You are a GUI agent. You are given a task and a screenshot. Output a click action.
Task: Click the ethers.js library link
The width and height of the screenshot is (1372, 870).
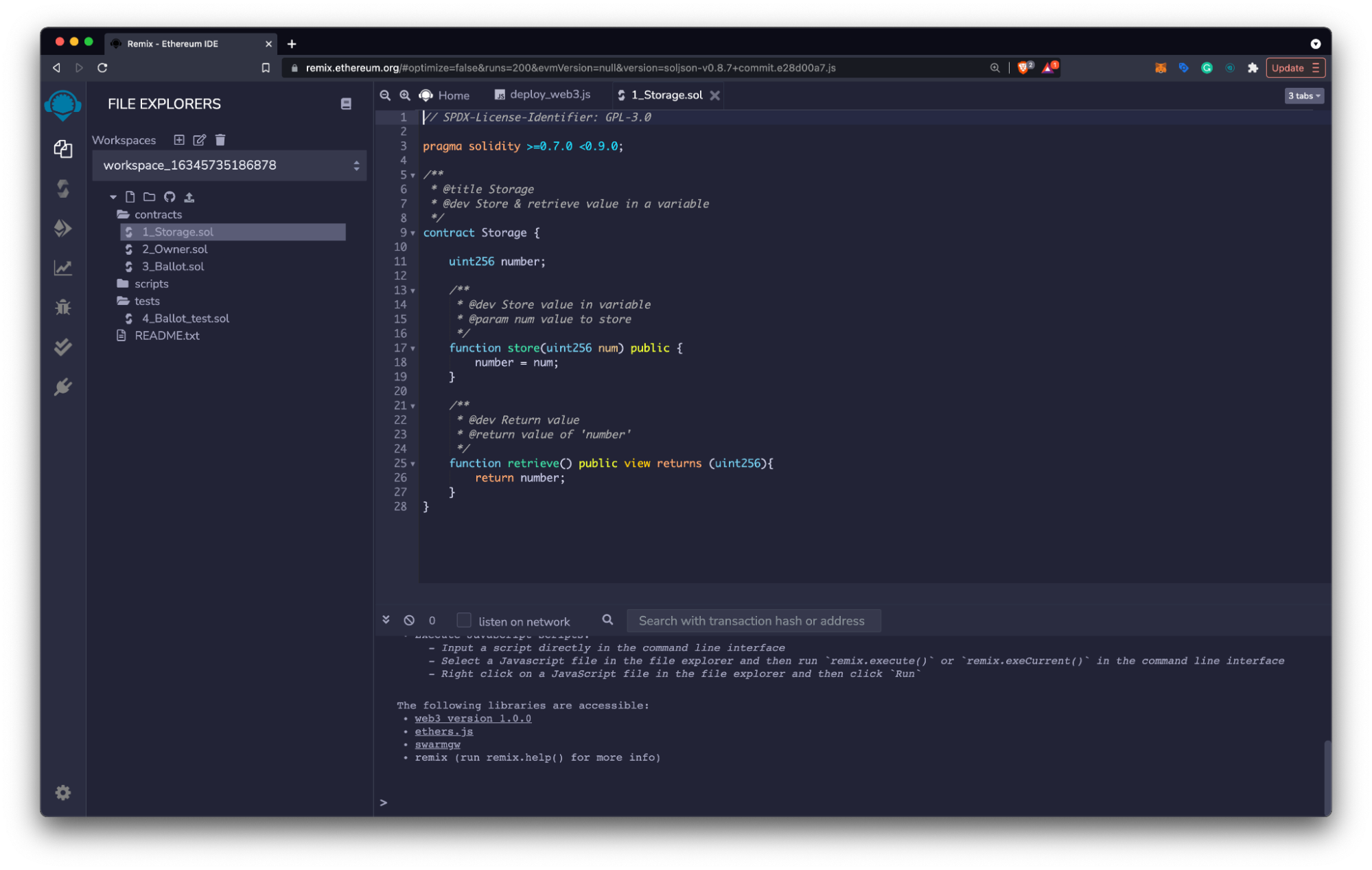443,731
